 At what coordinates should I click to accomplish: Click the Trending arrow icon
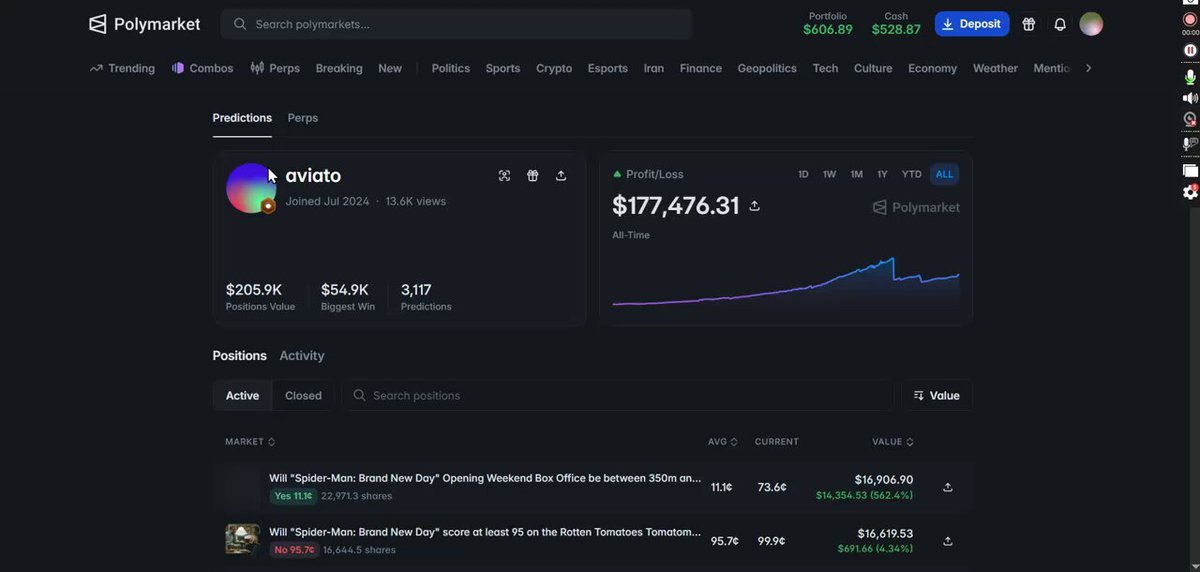pos(96,68)
